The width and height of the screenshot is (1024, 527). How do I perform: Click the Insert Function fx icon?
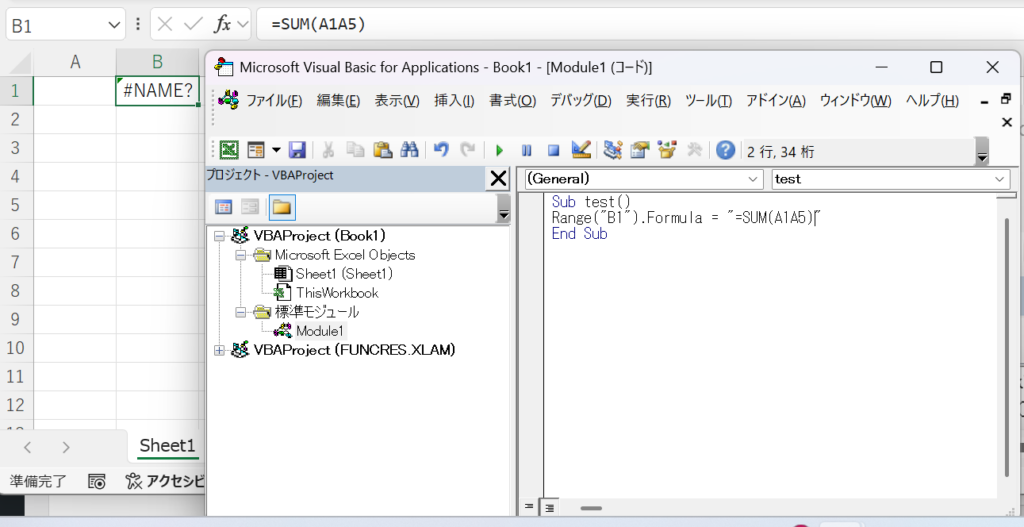coord(223,24)
